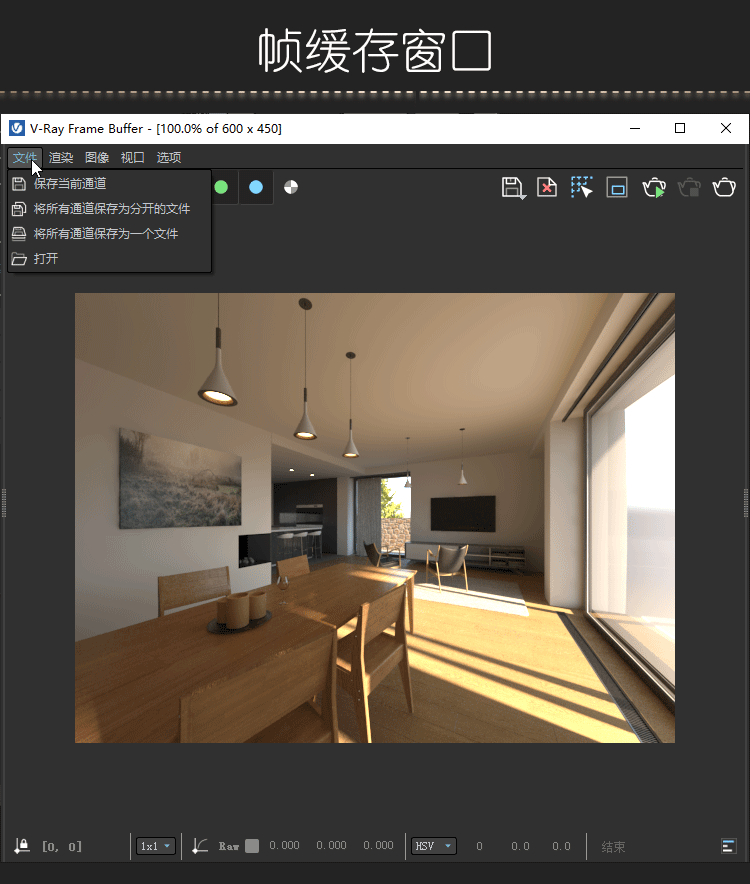750x884 pixels.
Task: Choose 保存当前通道 from the menu
Action: click(109, 183)
